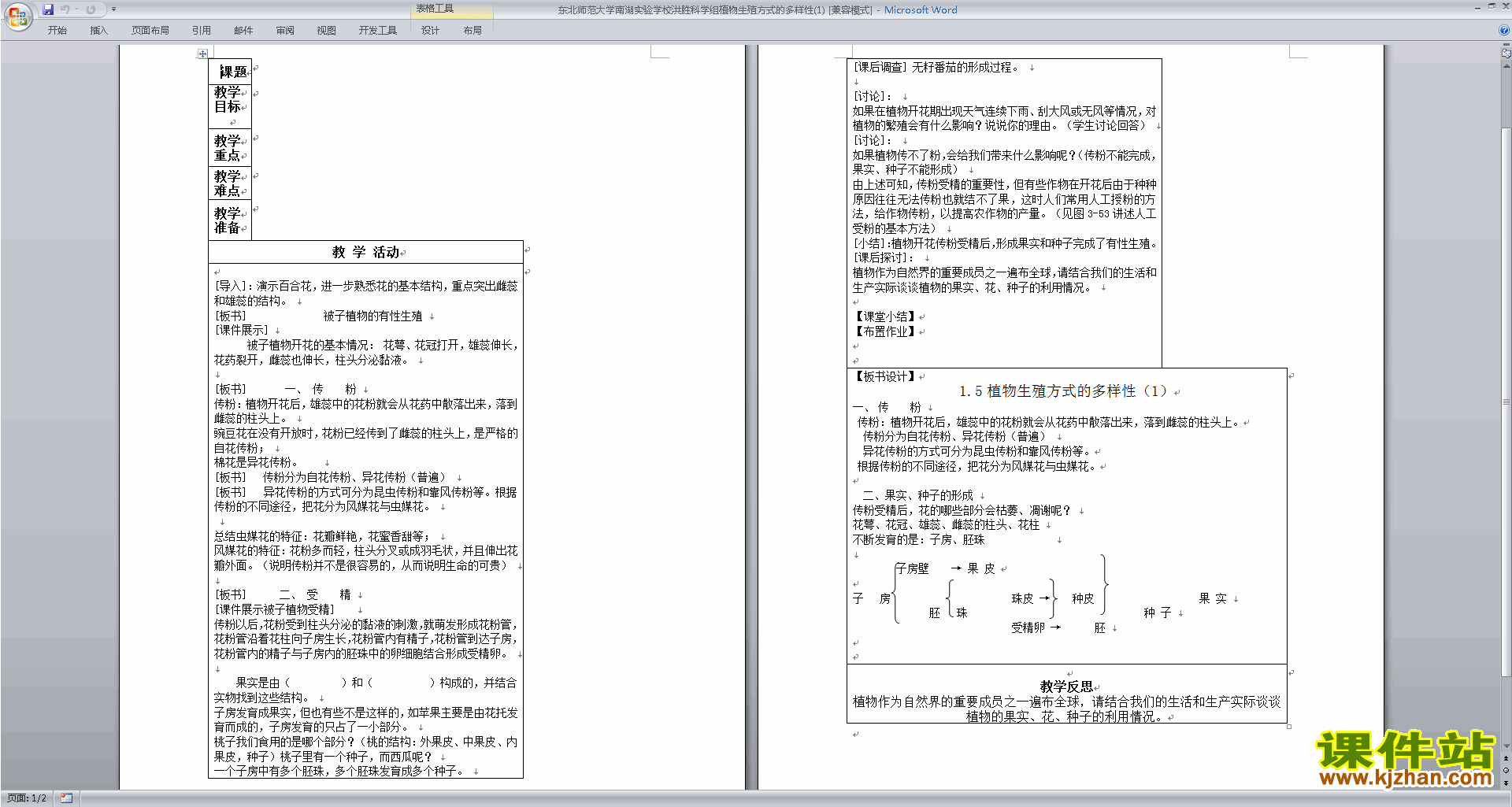
Task: Click the vertical scrollbar down arrow
Action: (1506, 746)
